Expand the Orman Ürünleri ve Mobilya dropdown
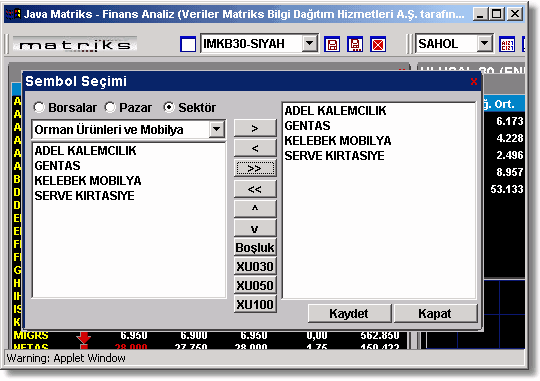 point(217,130)
